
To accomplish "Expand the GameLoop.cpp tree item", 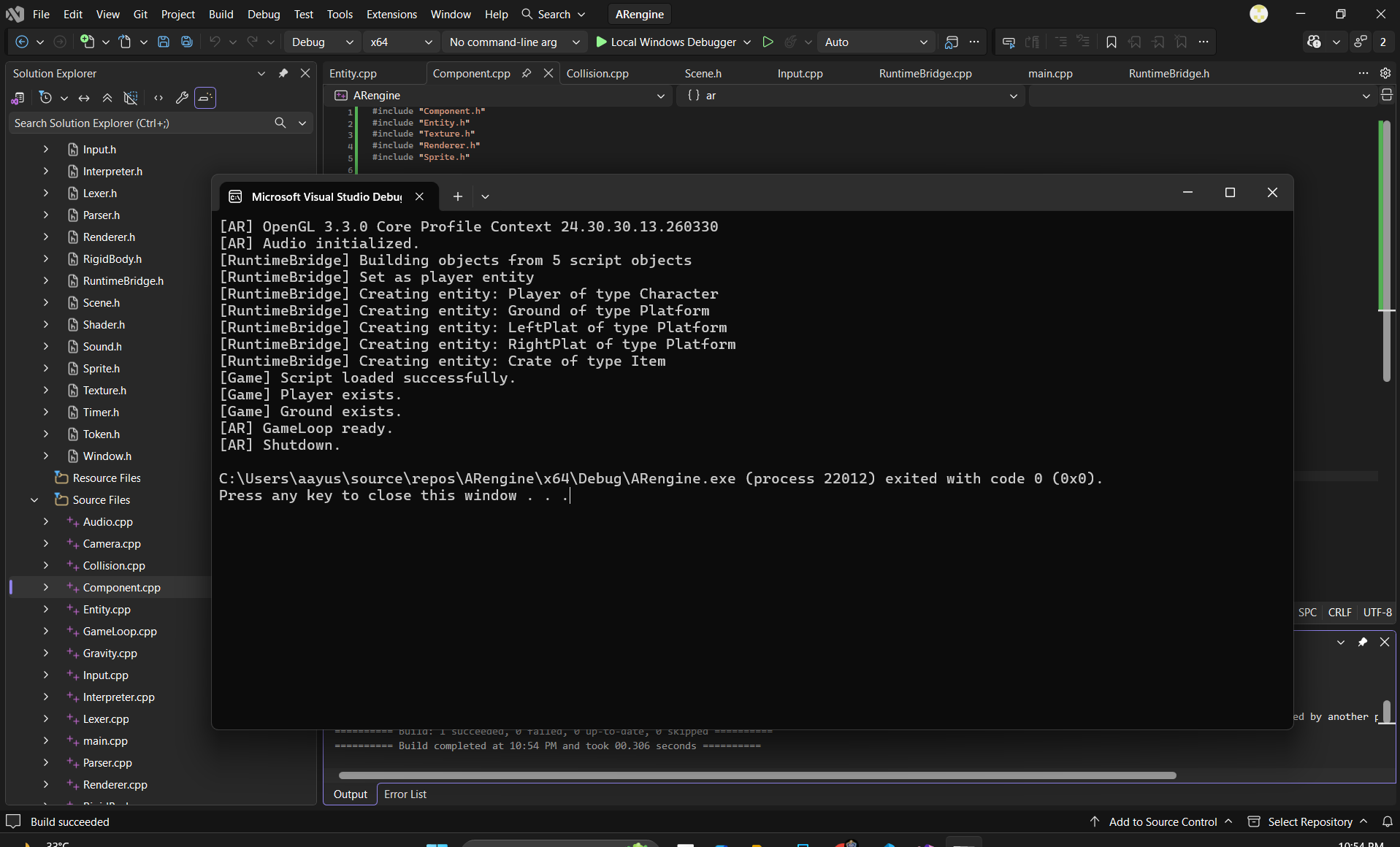I will [46, 632].
